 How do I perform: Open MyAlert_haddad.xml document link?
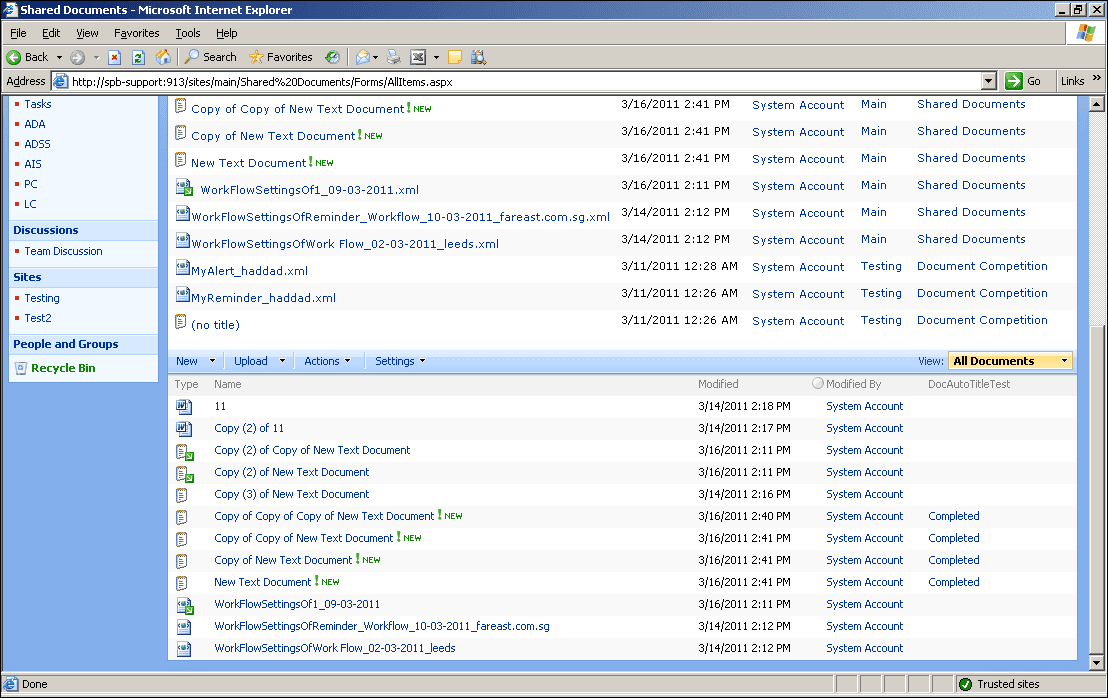[249, 271]
